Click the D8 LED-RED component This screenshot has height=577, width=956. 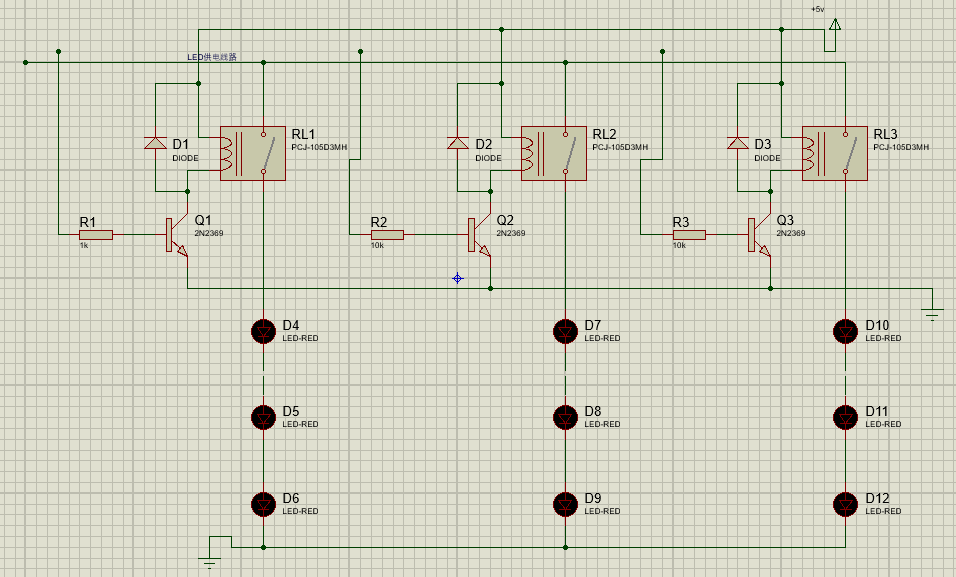click(x=565, y=416)
